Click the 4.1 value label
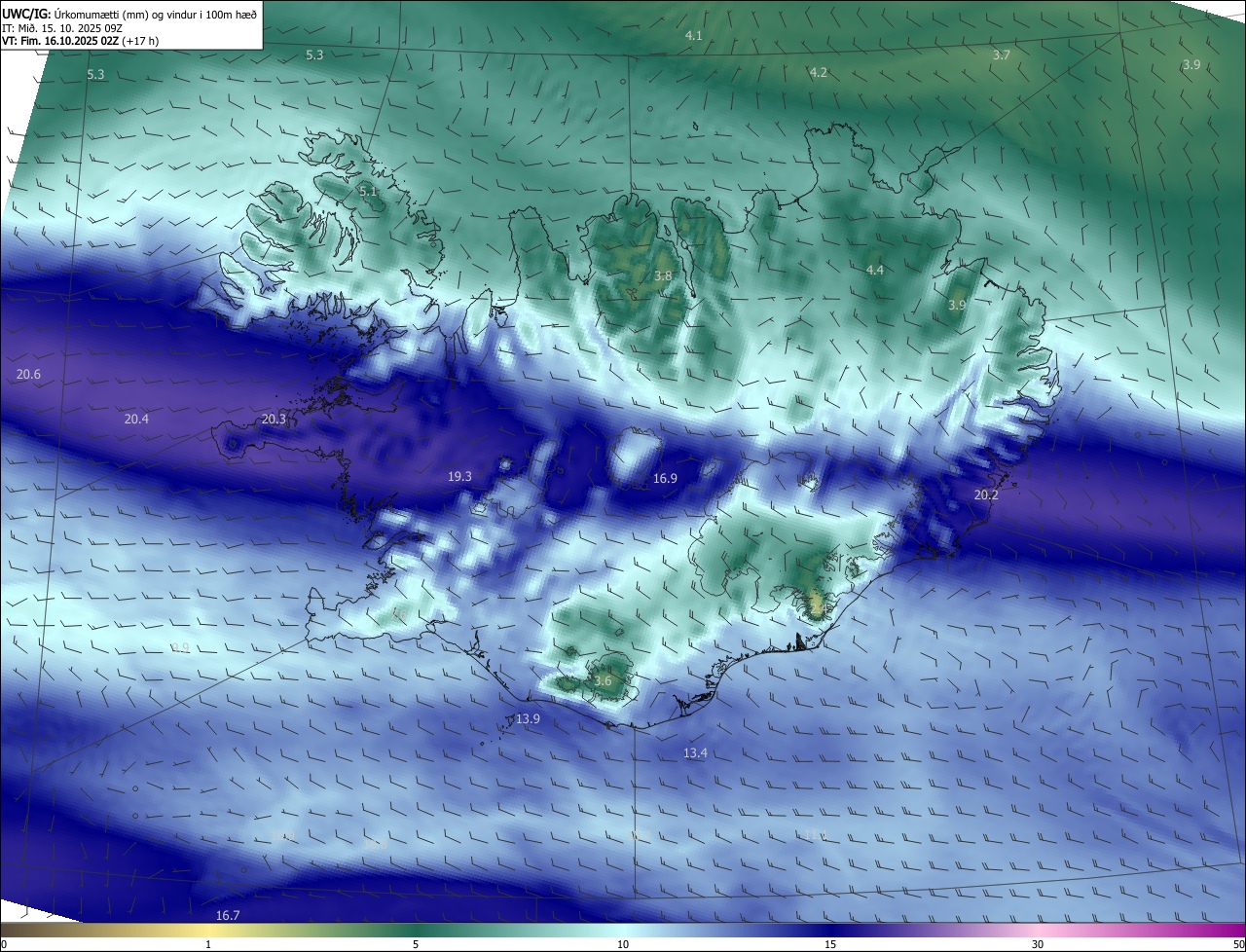Image resolution: width=1246 pixels, height=952 pixels. click(x=693, y=35)
